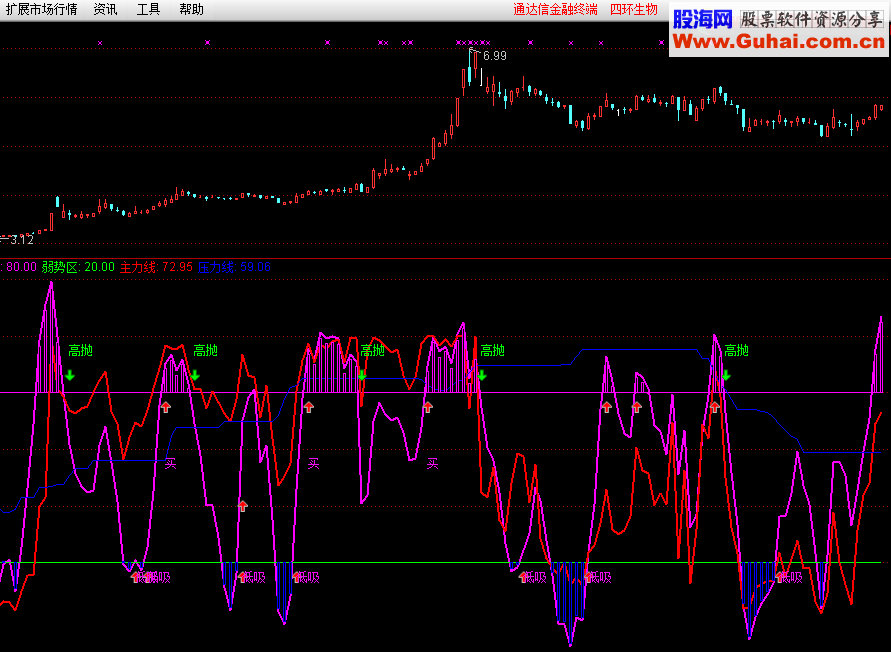Click the leftmost 买 signal label

point(170,464)
